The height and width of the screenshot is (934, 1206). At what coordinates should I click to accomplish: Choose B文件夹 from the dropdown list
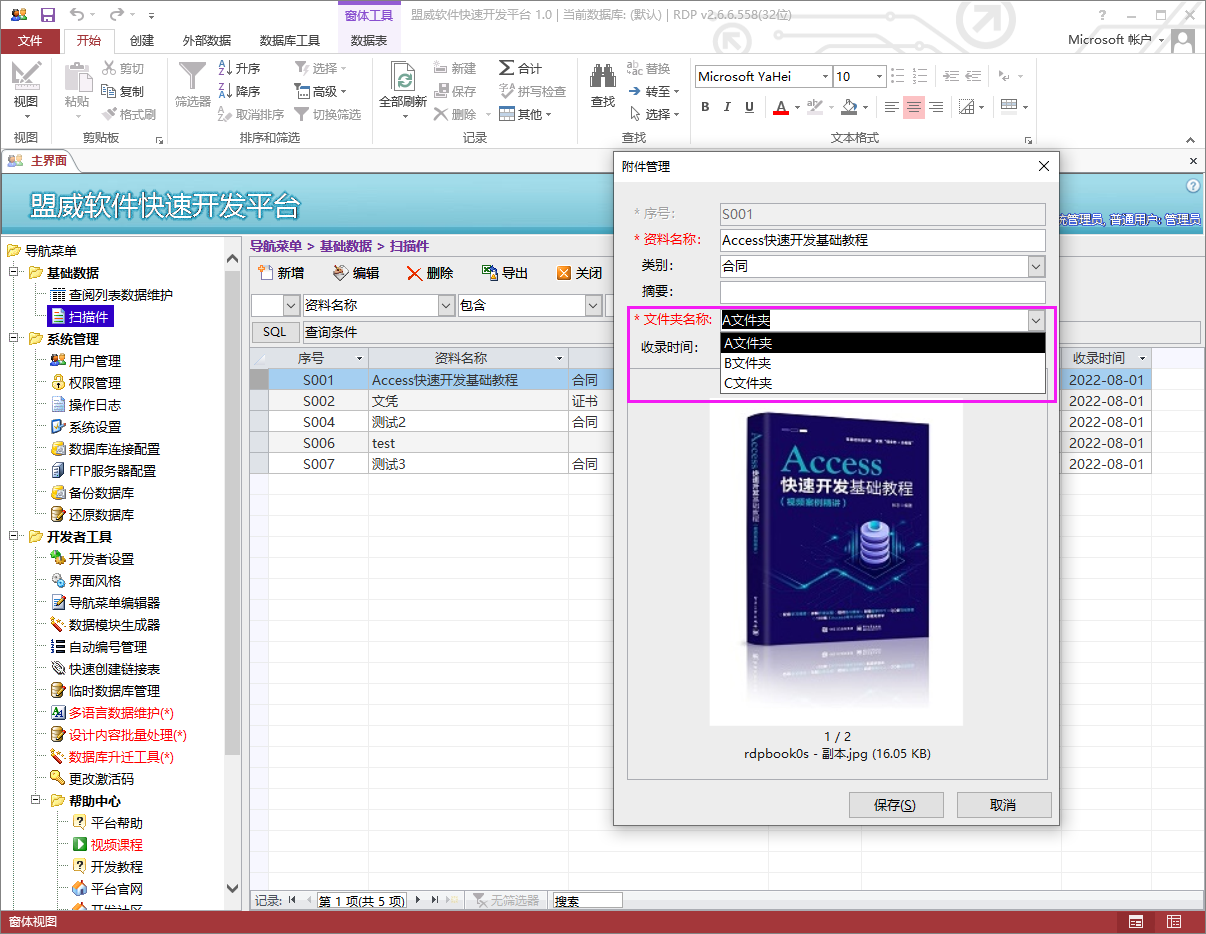(x=883, y=363)
